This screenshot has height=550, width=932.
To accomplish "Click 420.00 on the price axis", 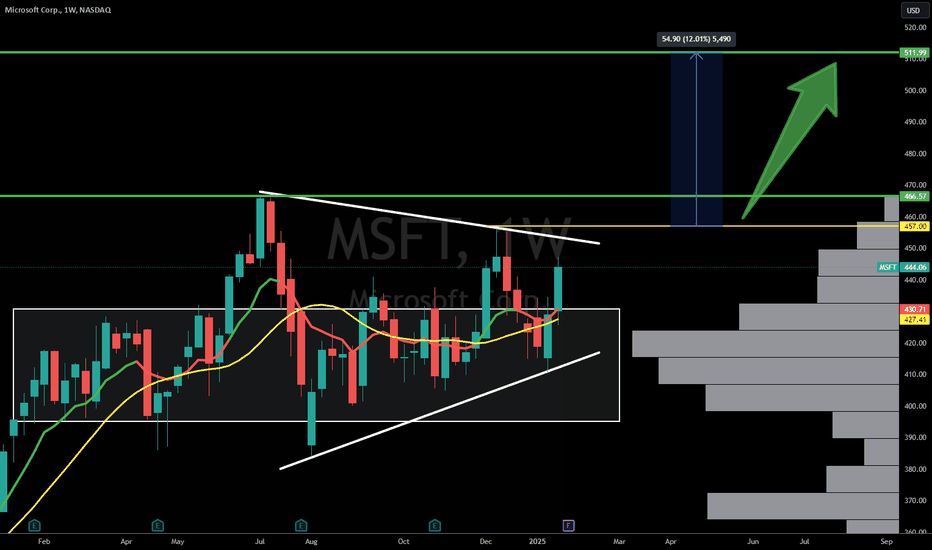I will [915, 343].
